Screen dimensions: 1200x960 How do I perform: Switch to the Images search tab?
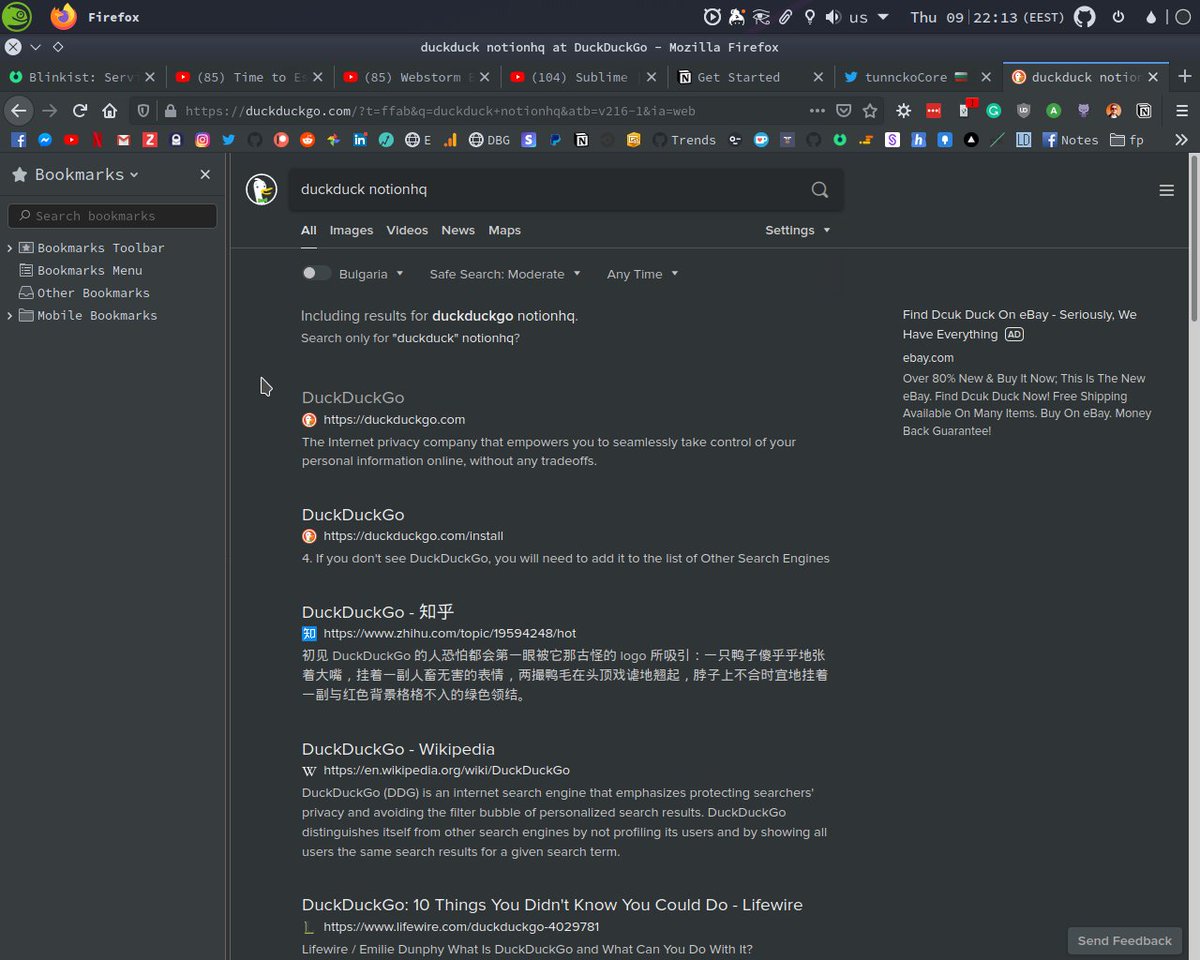(x=351, y=230)
